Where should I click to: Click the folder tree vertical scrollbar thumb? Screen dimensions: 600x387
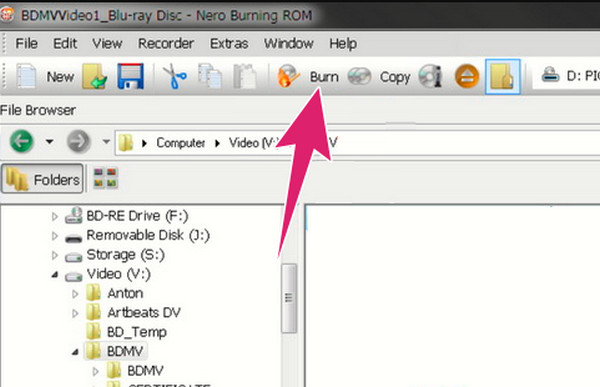click(289, 298)
